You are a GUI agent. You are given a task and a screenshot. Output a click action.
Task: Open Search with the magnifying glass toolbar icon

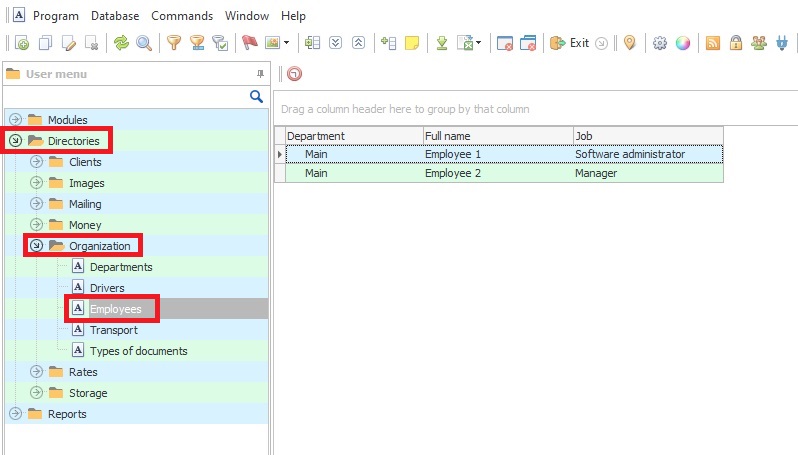(x=144, y=43)
